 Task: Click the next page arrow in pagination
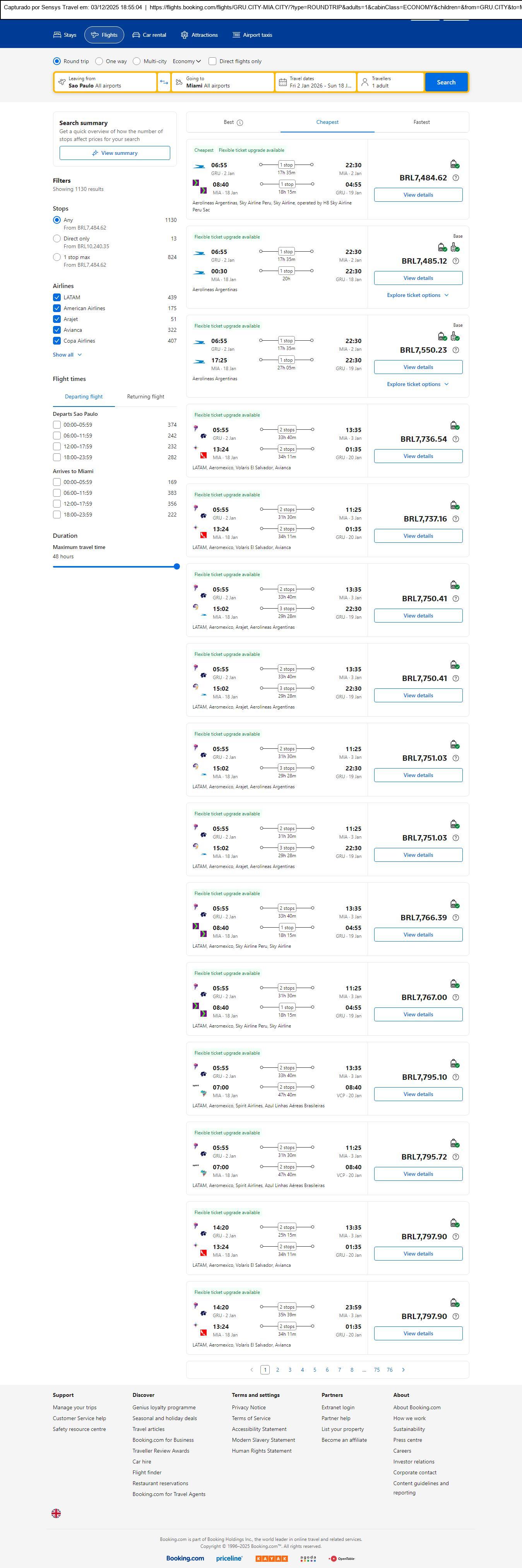coord(403,1369)
